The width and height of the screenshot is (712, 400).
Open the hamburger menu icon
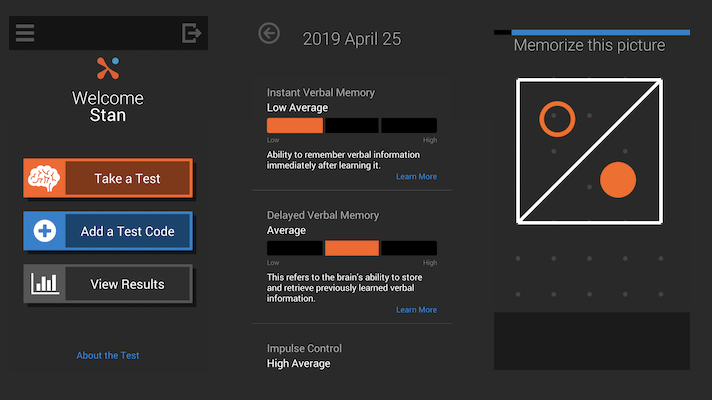25,33
